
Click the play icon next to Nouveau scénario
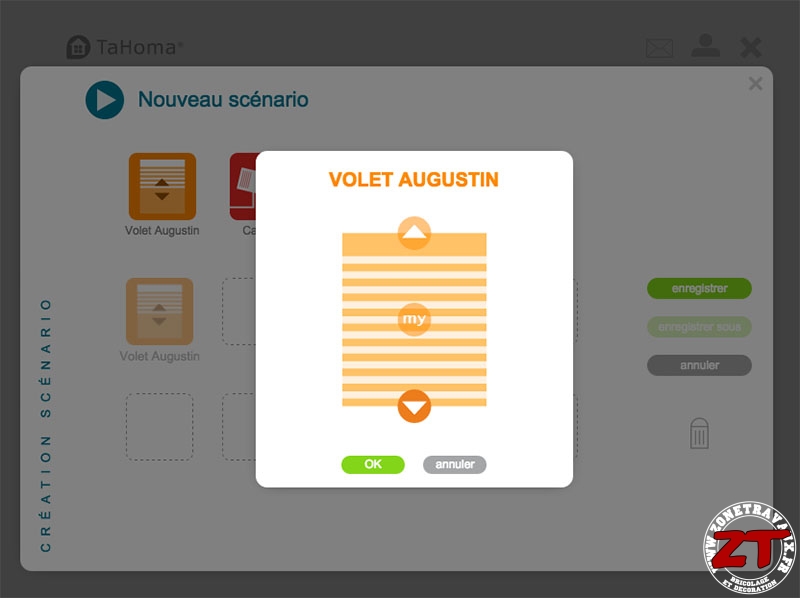click(x=105, y=100)
